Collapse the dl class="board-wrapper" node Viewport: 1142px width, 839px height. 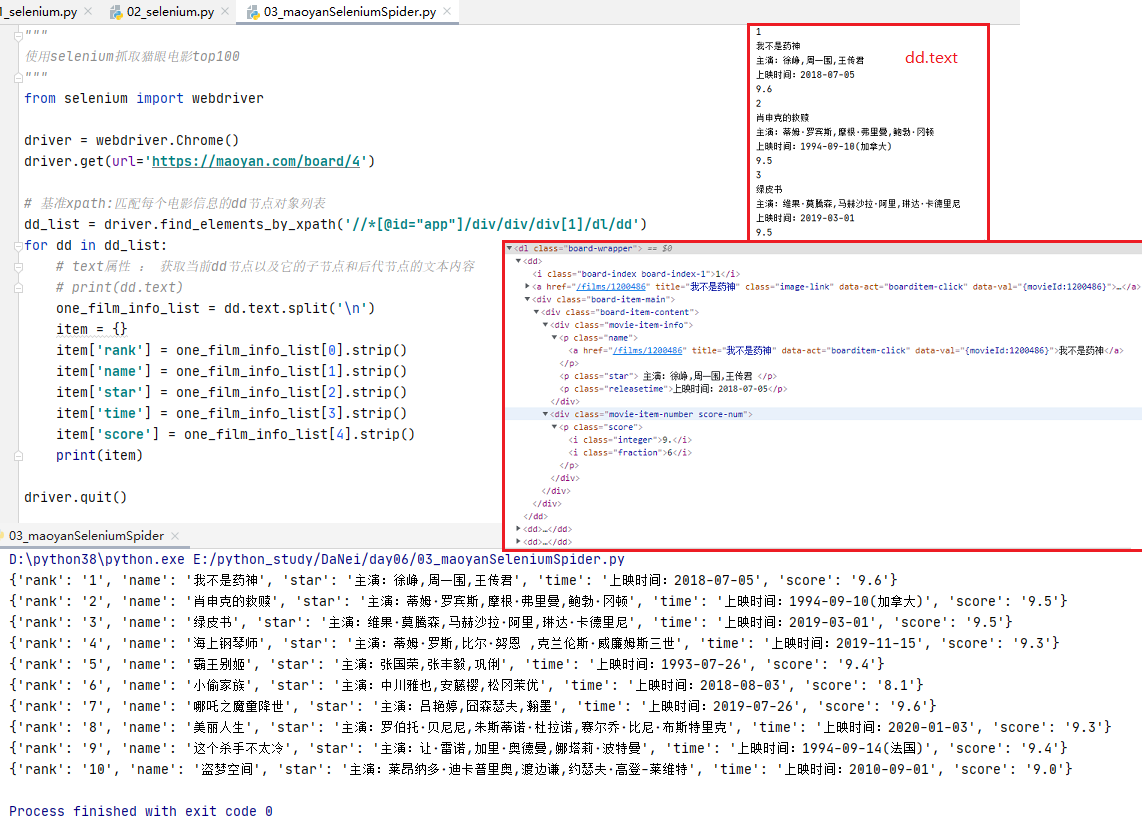[510, 248]
